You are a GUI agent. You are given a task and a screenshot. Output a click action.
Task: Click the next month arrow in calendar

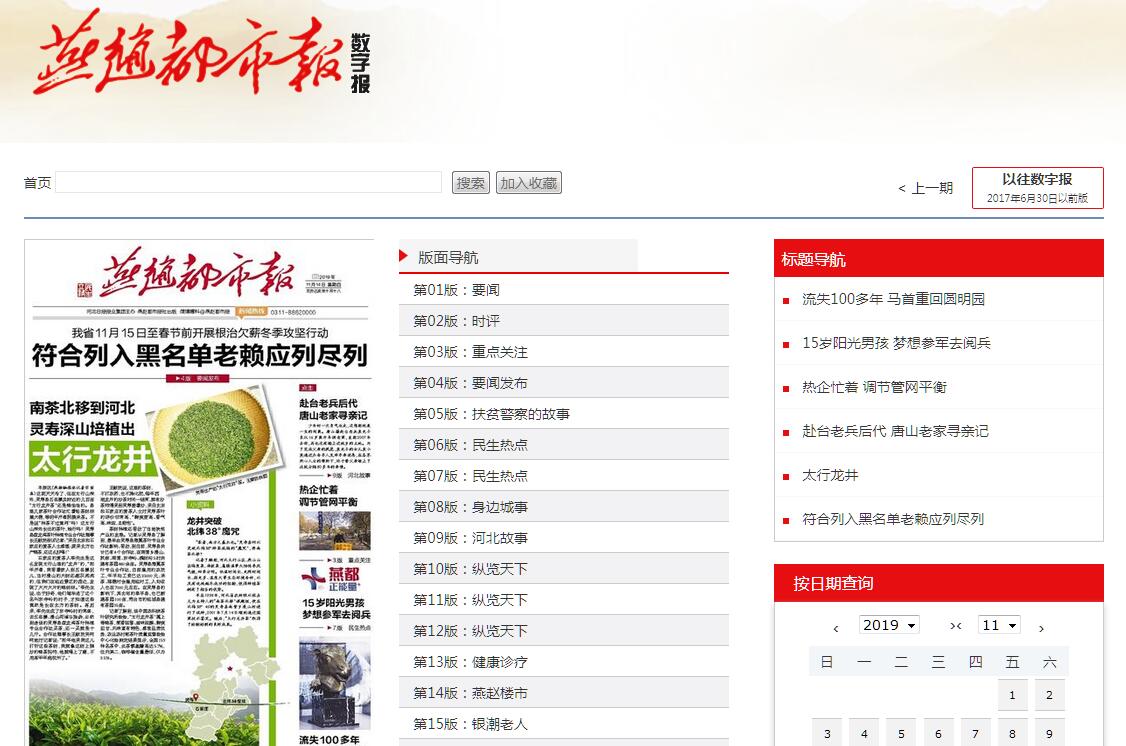1041,628
